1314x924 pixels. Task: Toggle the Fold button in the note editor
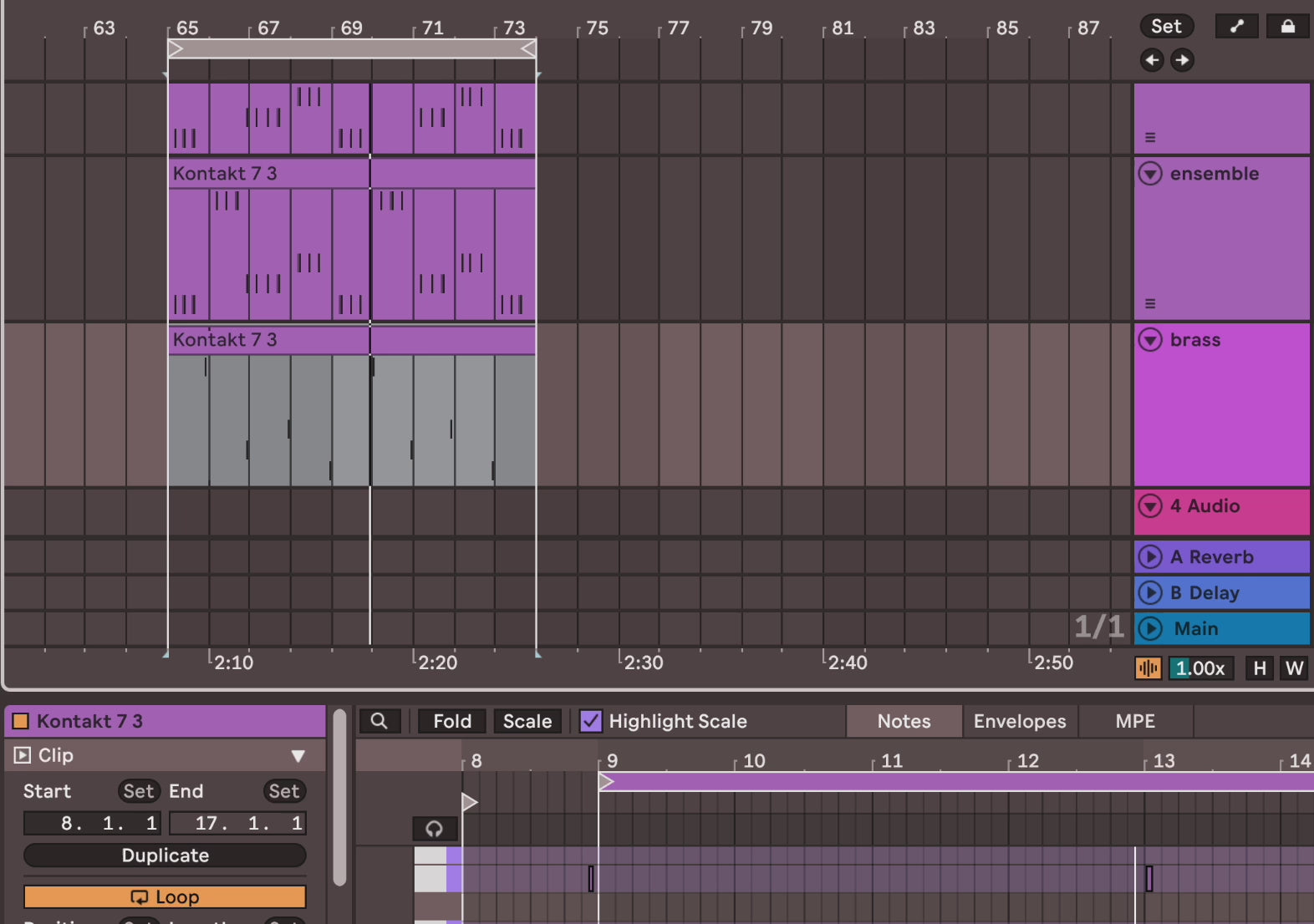[x=452, y=721]
